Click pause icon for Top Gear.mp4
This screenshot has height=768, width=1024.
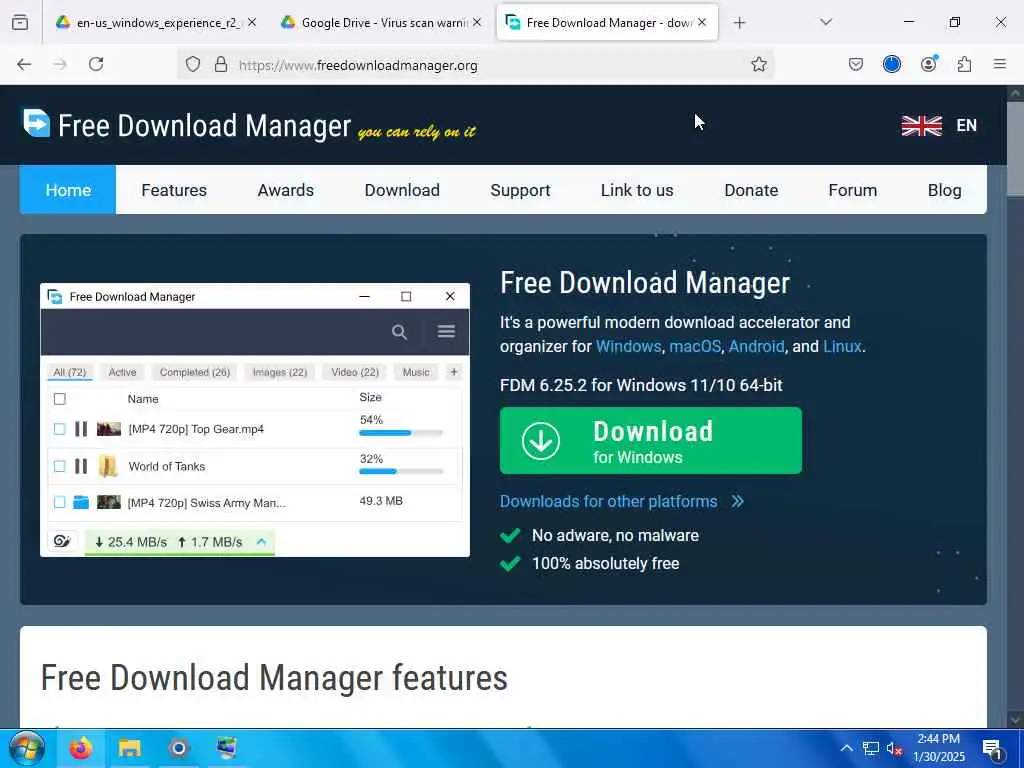pyautogui.click(x=81, y=429)
